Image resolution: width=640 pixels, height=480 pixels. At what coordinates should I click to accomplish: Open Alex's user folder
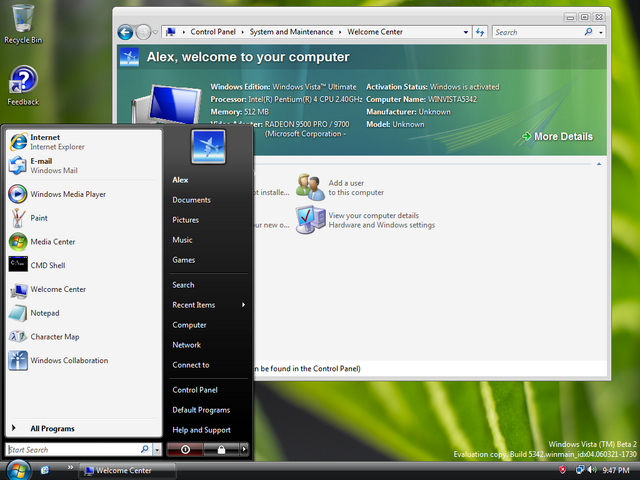click(180, 180)
